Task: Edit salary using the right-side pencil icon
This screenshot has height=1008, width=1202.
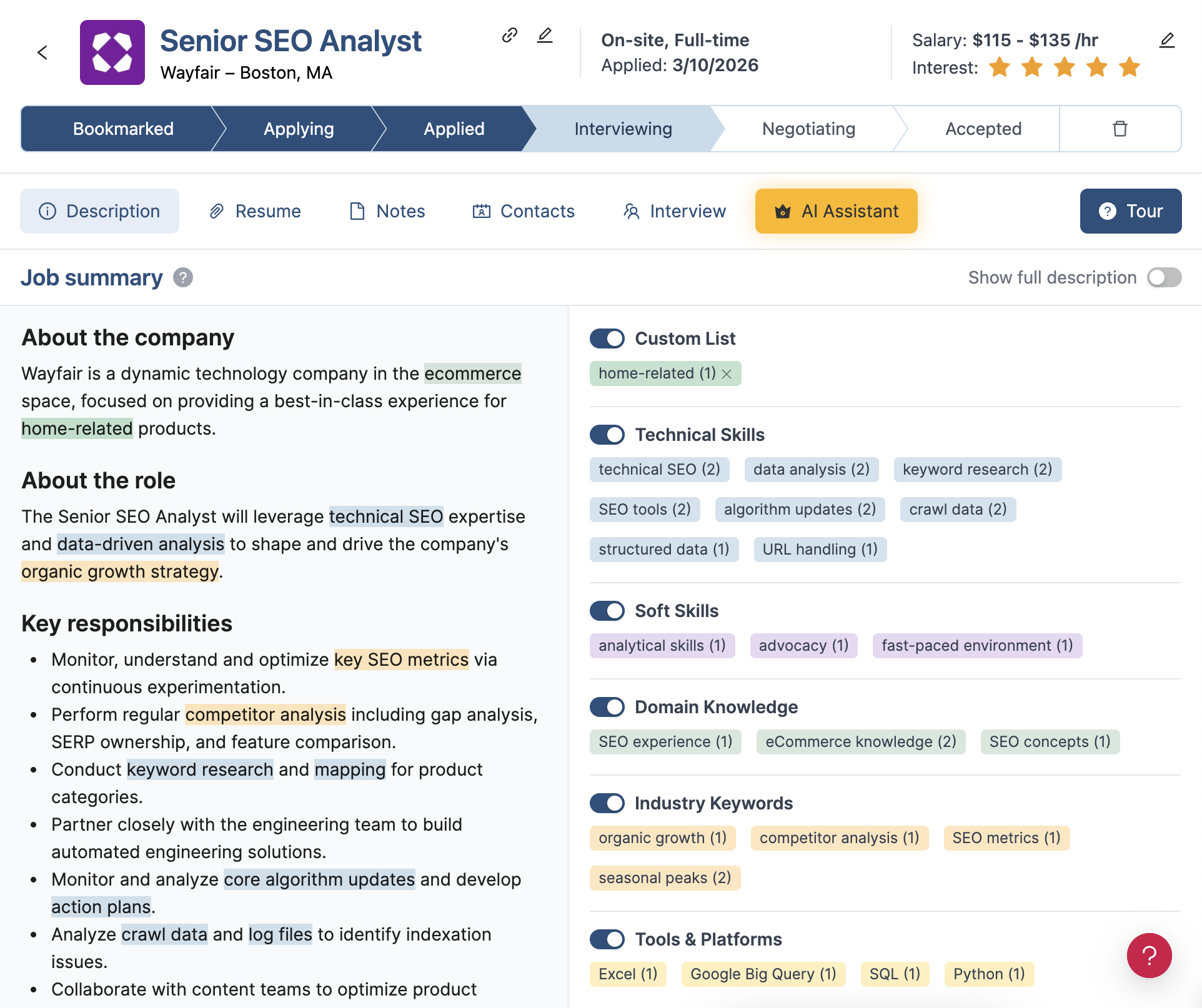Action: [1167, 40]
